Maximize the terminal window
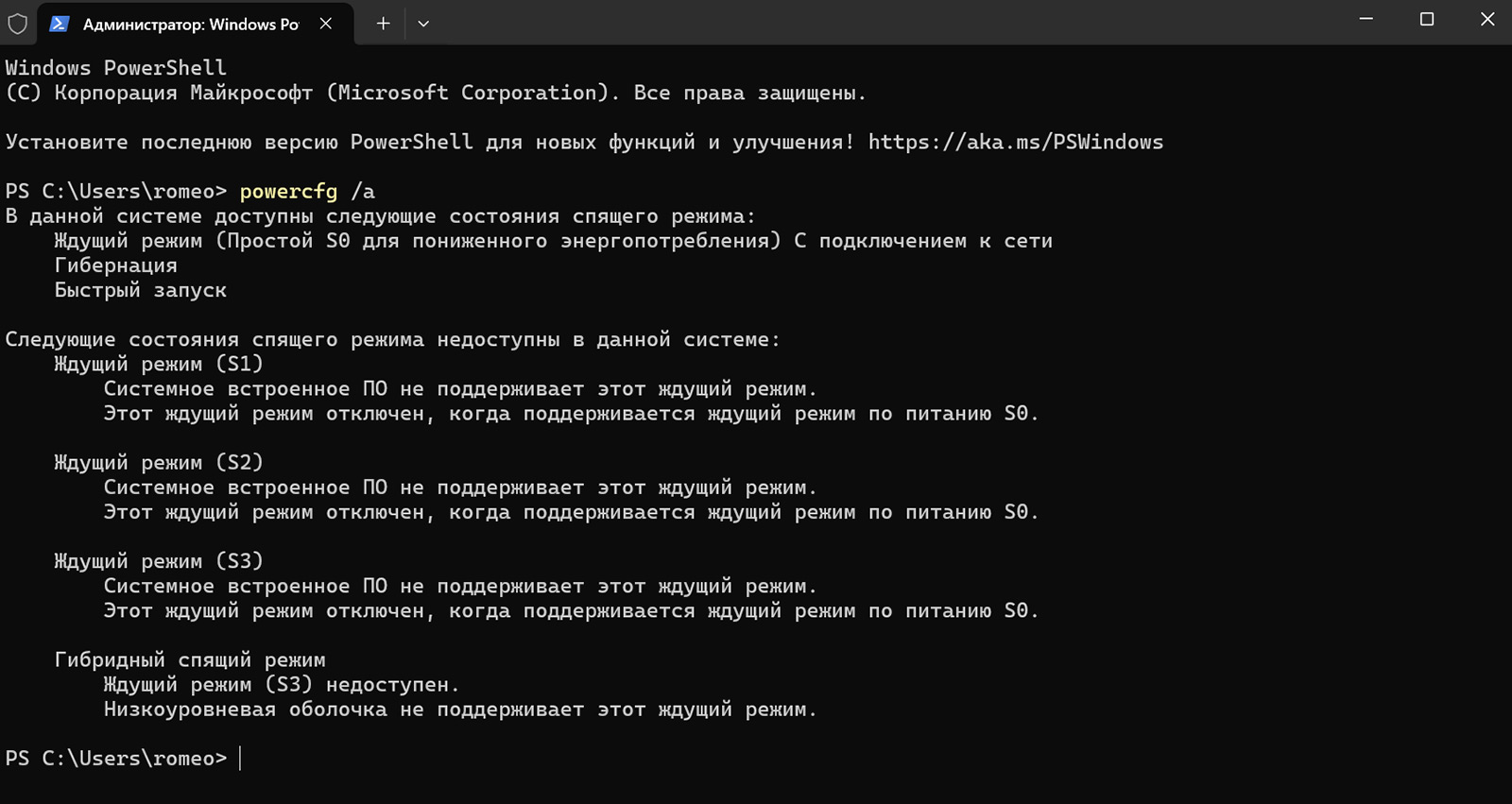Image resolution: width=1512 pixels, height=804 pixels. 1427,20
